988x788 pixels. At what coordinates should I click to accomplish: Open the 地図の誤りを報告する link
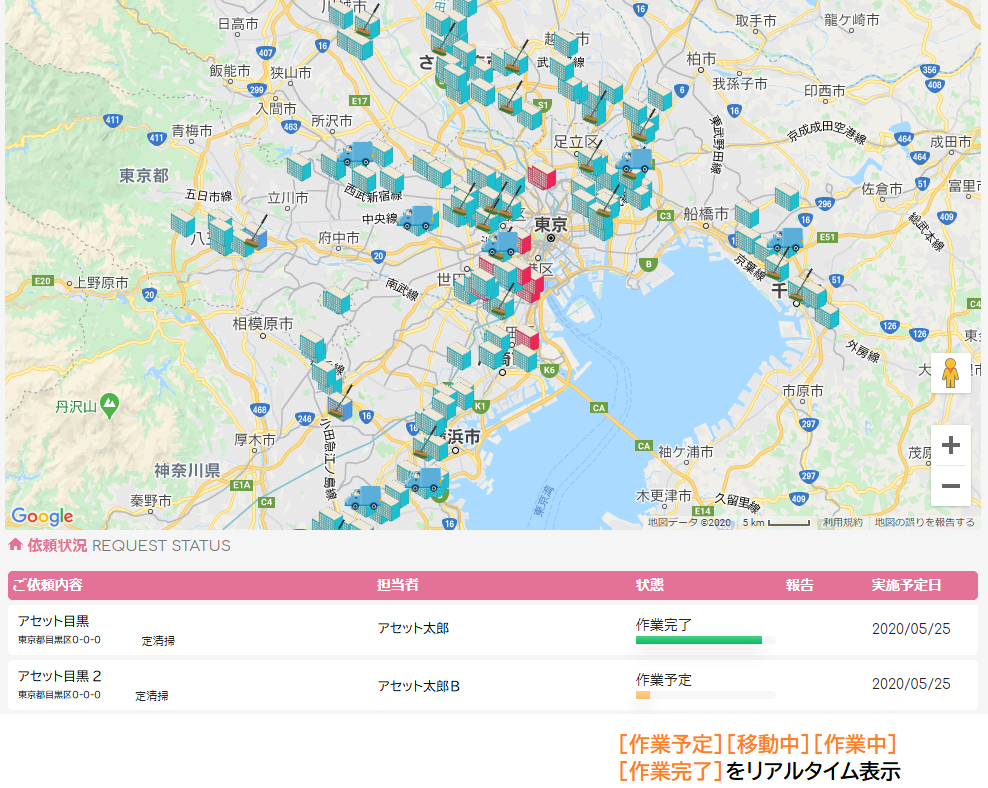point(924,522)
